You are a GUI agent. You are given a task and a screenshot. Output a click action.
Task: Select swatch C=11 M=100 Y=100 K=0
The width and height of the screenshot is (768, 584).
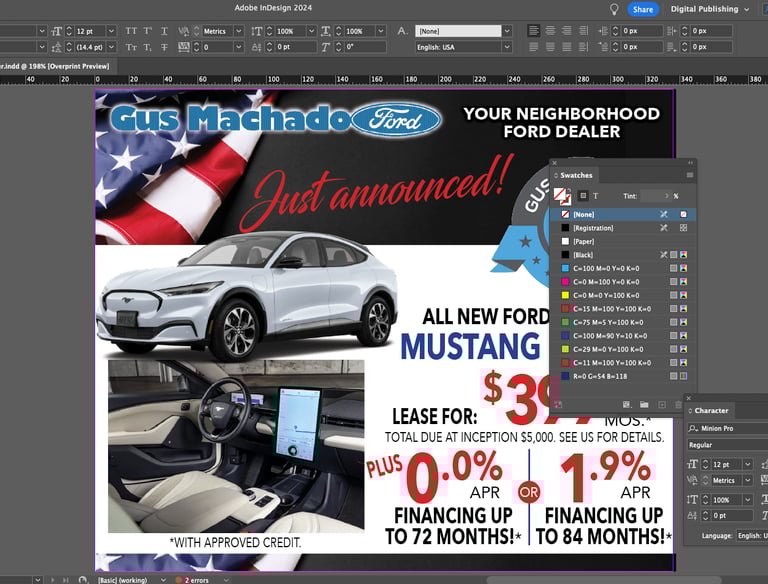[x=623, y=363]
